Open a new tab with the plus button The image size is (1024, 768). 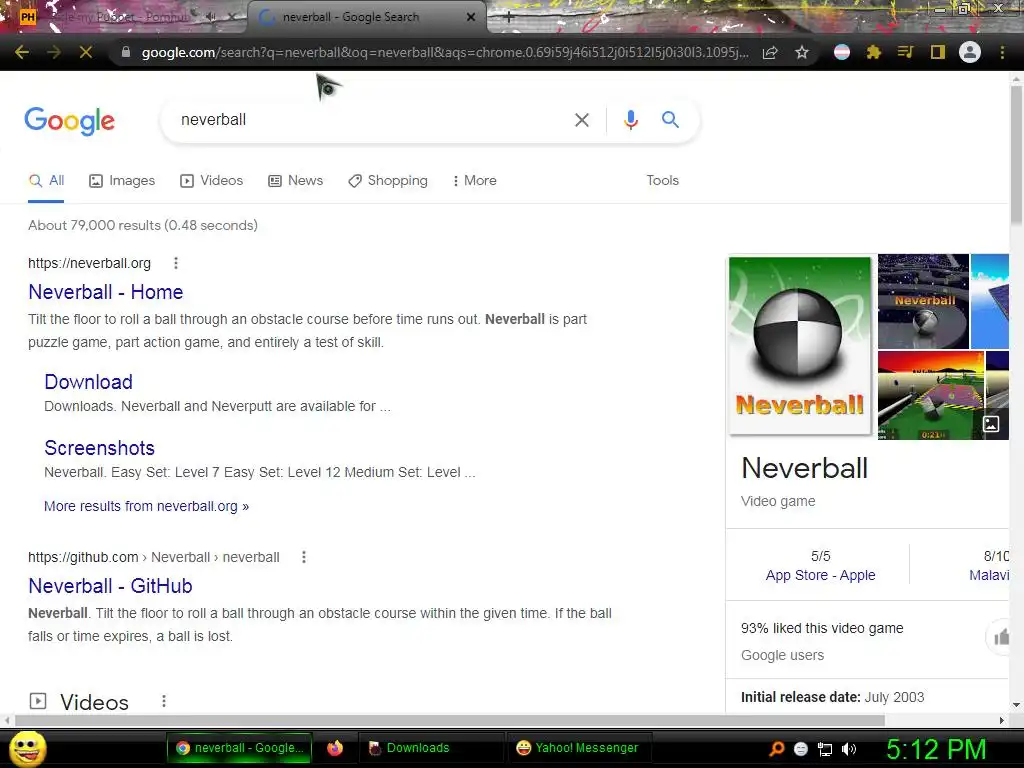pos(509,17)
